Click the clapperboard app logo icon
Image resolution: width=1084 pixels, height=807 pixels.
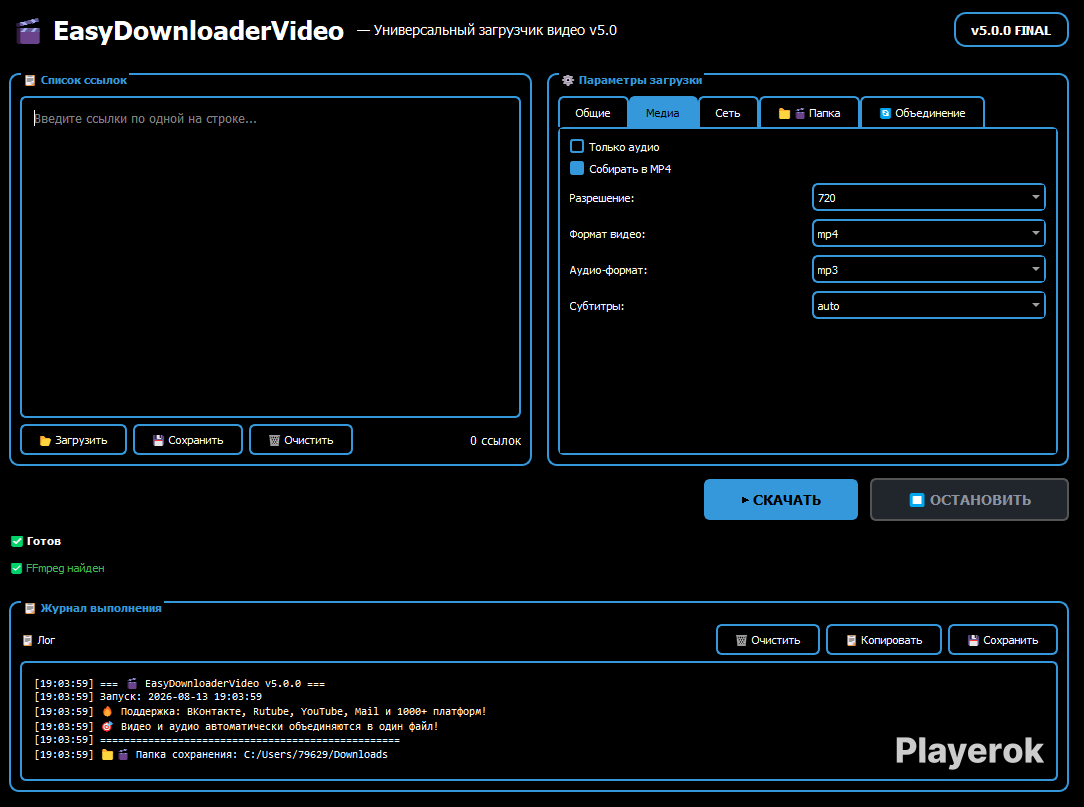(28, 31)
